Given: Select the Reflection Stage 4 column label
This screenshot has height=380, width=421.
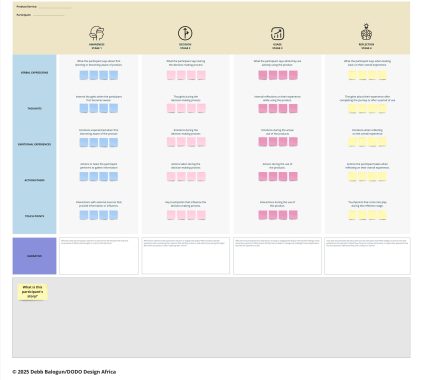Looking at the screenshot, I should pos(366,46).
